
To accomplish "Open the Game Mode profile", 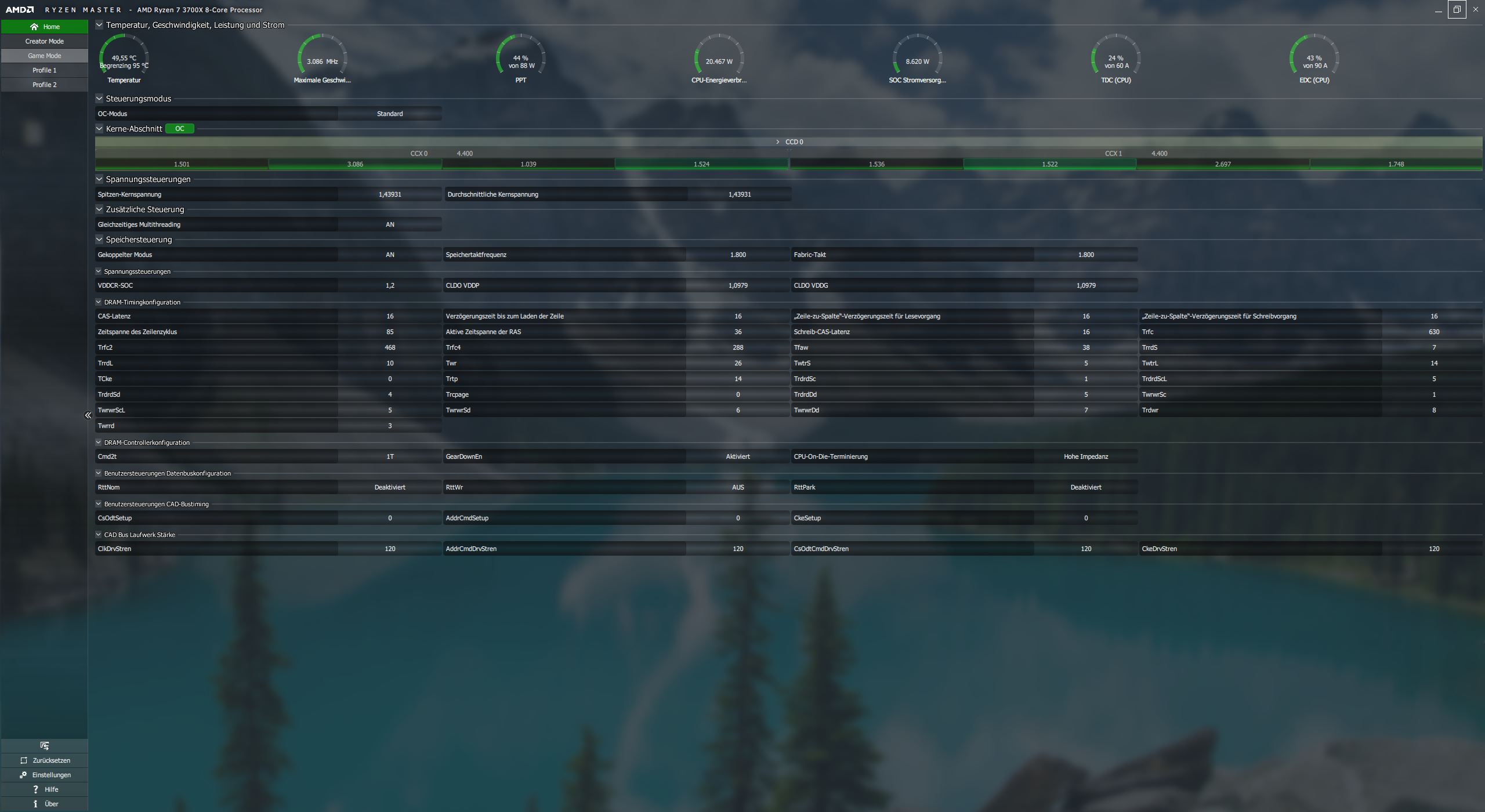I will tap(45, 56).
